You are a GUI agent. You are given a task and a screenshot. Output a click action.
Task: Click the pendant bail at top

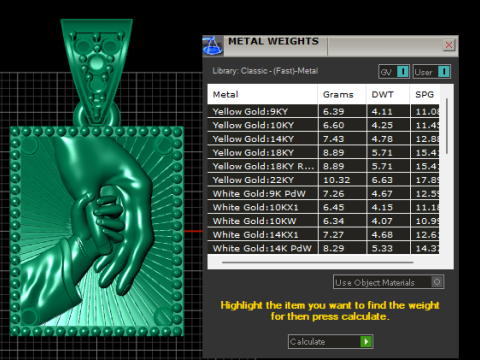(97, 72)
